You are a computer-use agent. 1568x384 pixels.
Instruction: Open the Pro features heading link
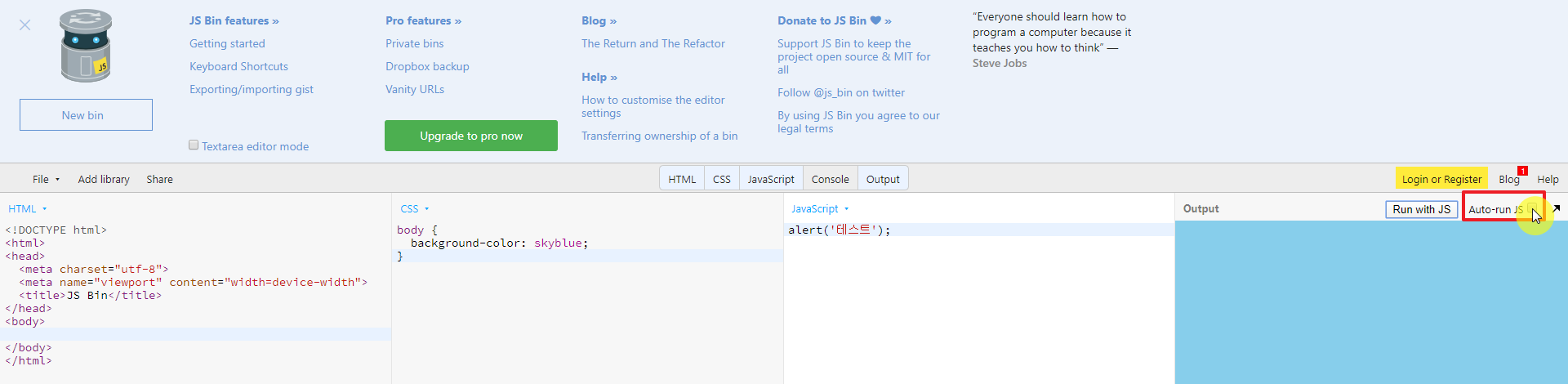pyautogui.click(x=423, y=20)
